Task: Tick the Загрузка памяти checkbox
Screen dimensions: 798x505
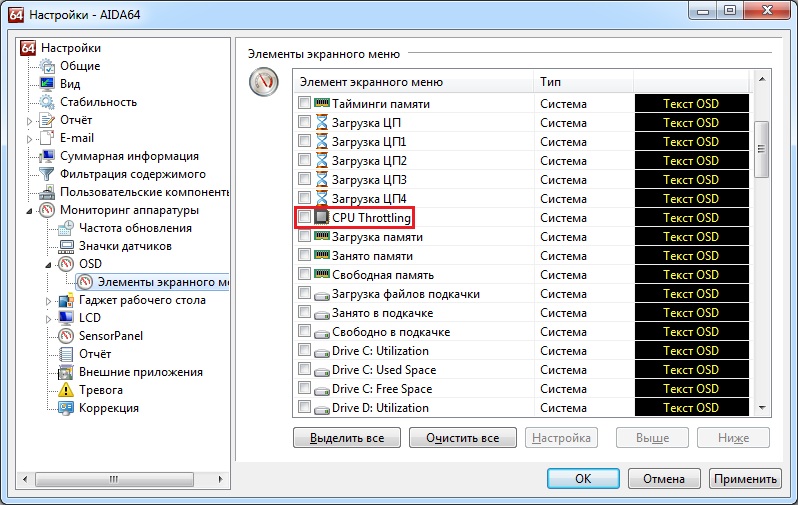Action: pyautogui.click(x=305, y=237)
